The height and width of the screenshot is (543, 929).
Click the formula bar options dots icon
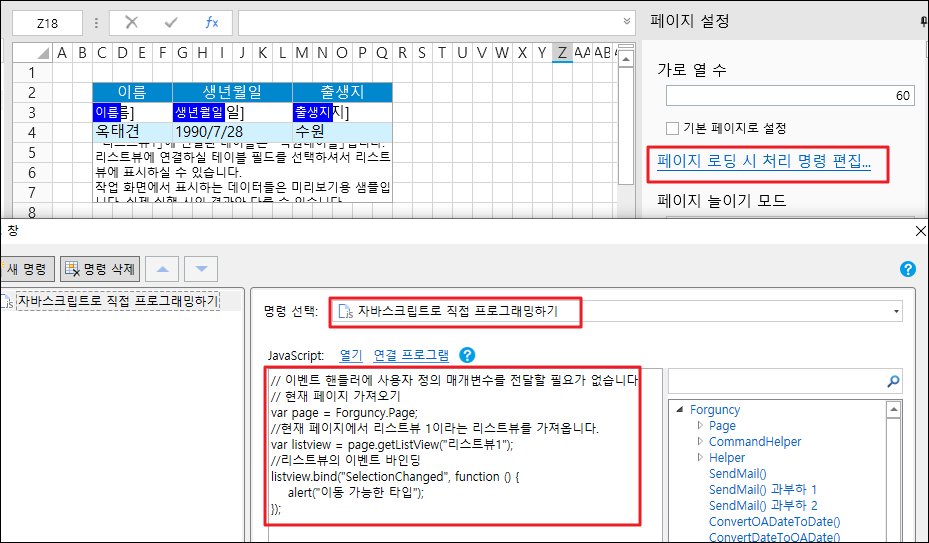(96, 23)
